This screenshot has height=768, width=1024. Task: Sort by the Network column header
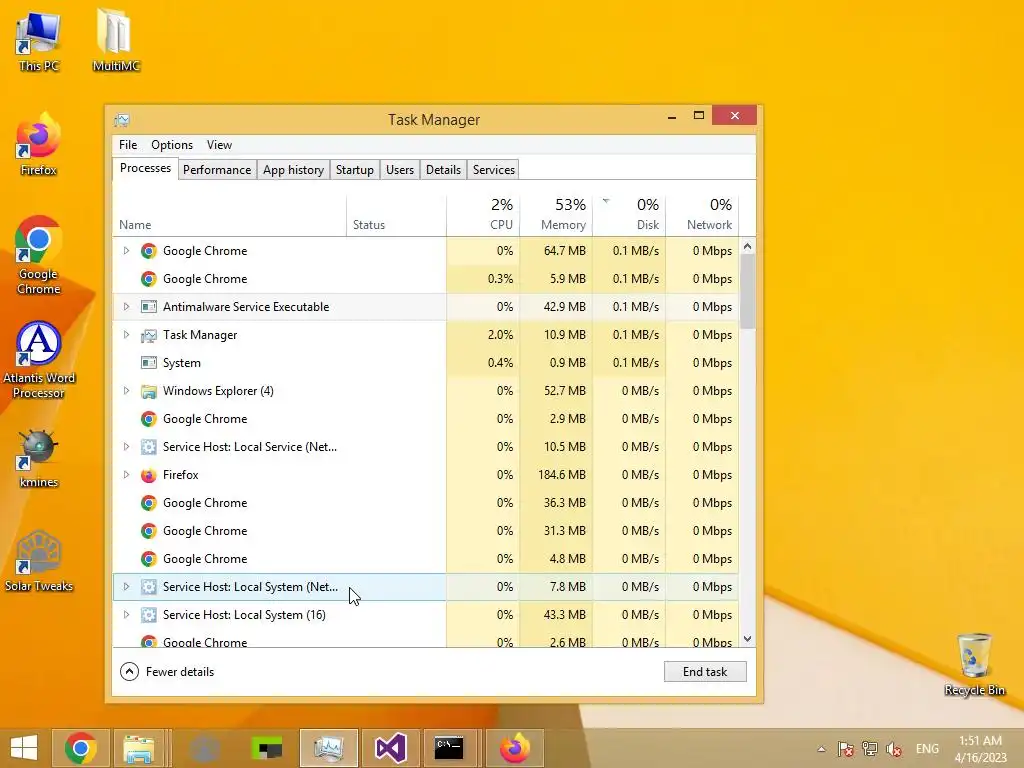tap(703, 216)
